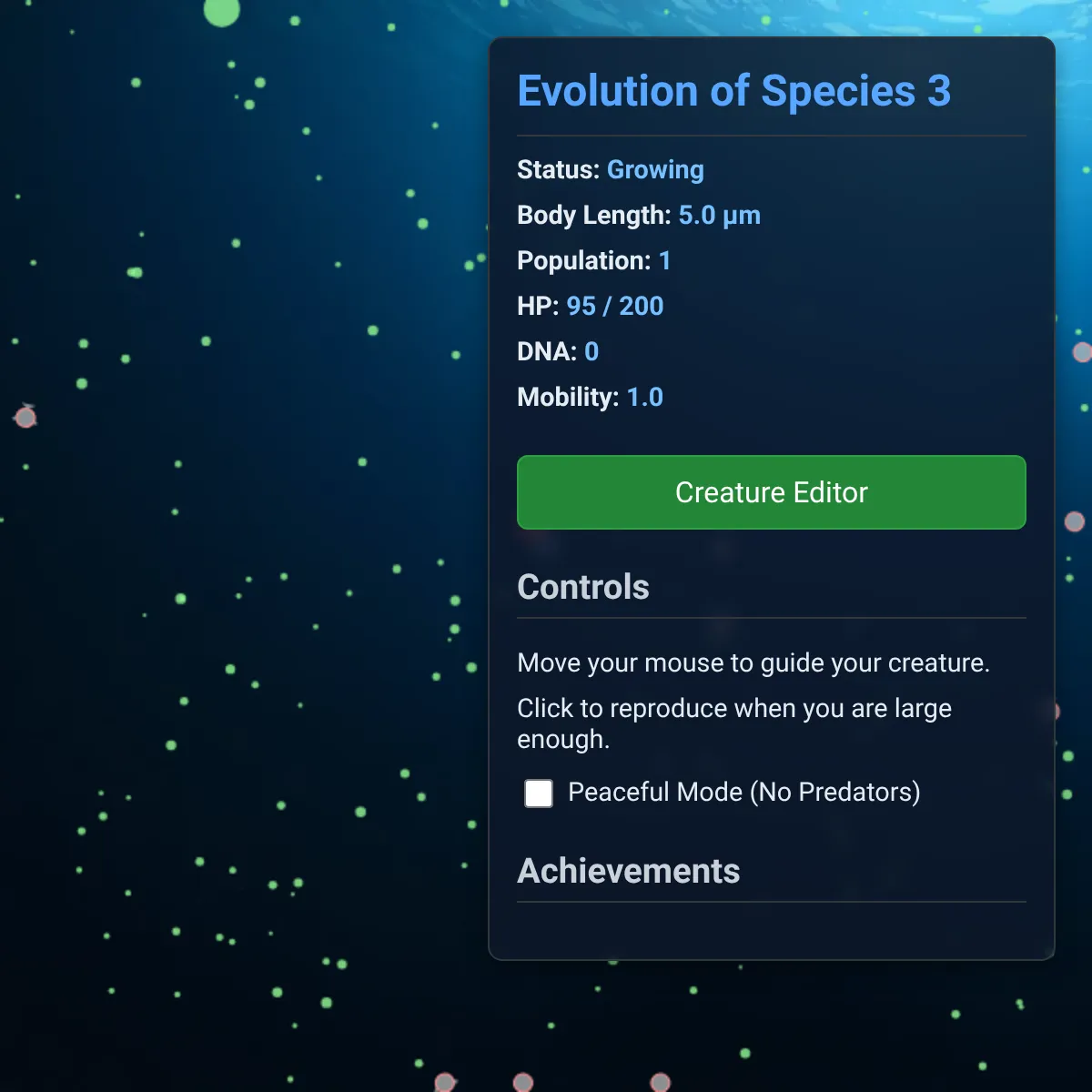Click the pink cell beside Creature Editor button
The height and width of the screenshot is (1092, 1092).
point(1075,521)
